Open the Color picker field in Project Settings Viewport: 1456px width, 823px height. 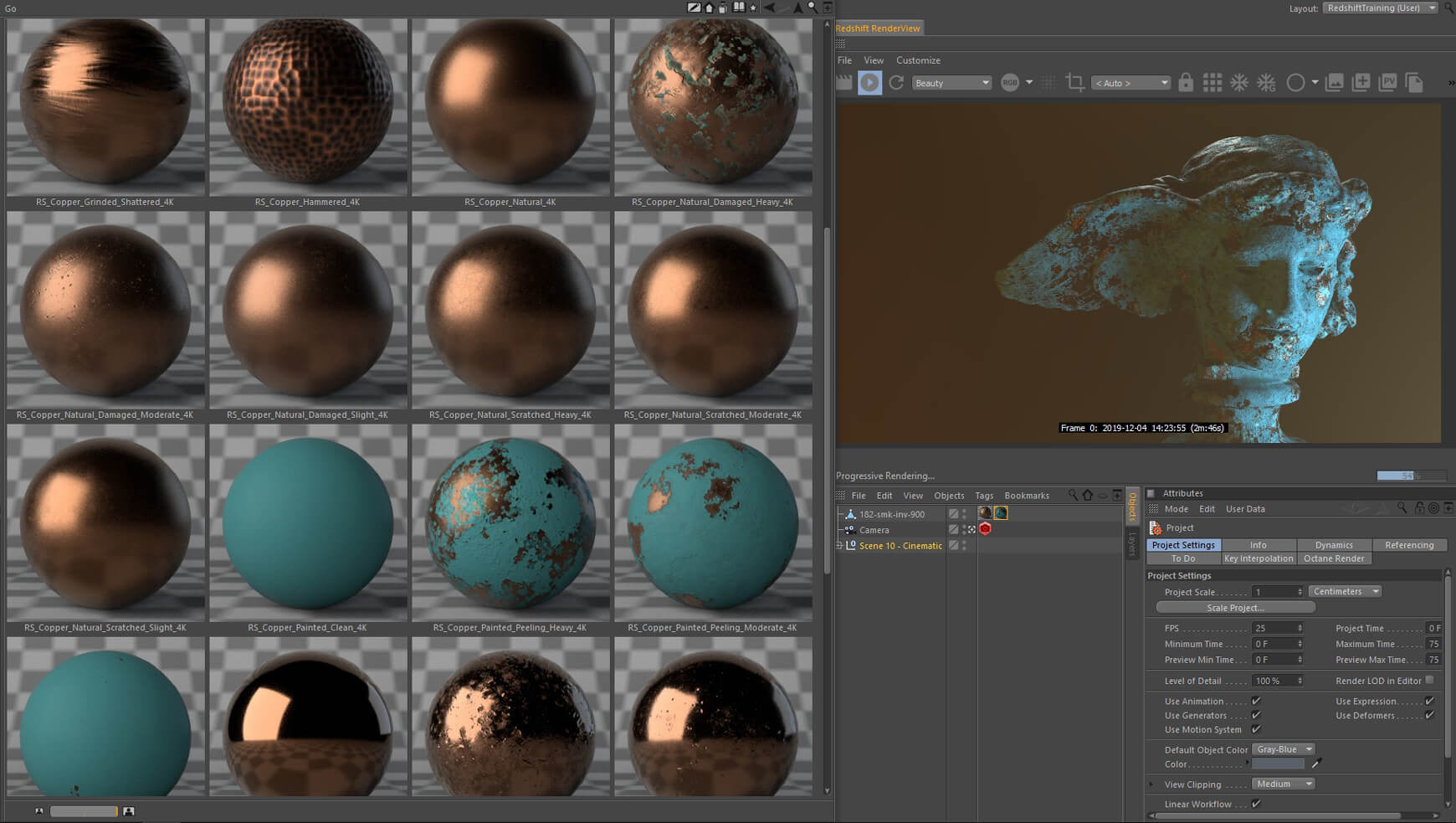pyautogui.click(x=1280, y=764)
